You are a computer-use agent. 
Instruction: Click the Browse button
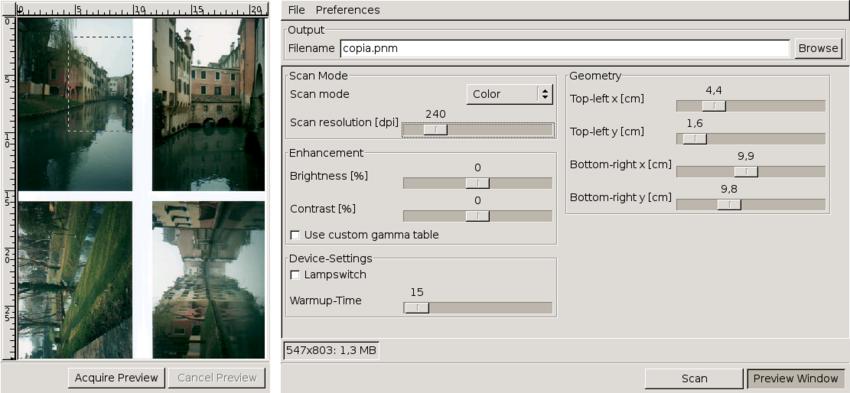coord(818,48)
